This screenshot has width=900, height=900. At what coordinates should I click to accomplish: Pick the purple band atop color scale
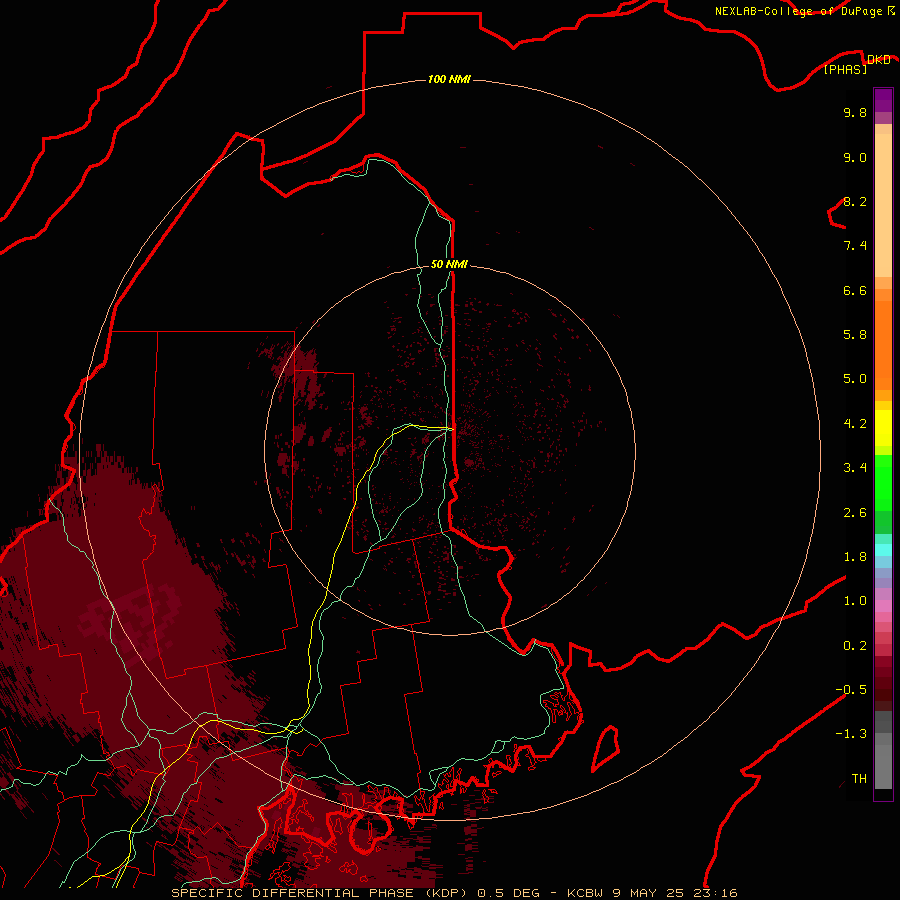click(883, 100)
